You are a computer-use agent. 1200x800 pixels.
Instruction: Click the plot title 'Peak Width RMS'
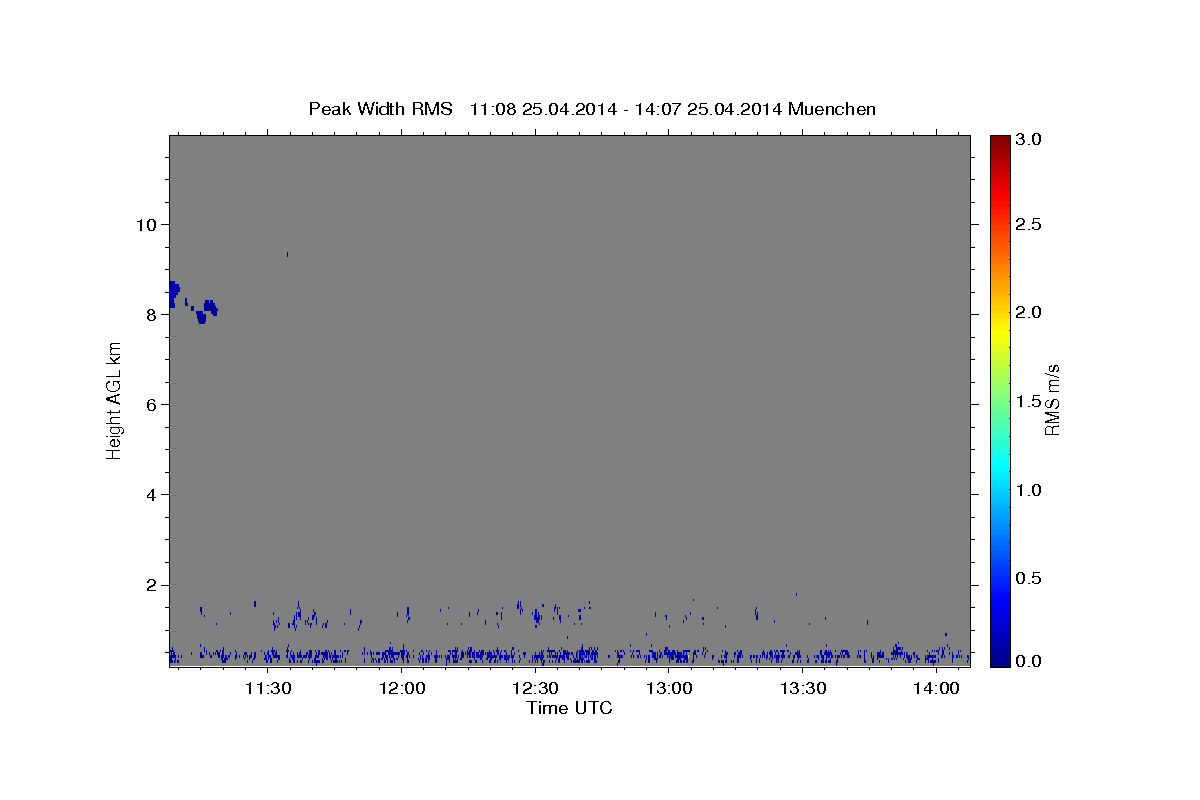coord(380,109)
